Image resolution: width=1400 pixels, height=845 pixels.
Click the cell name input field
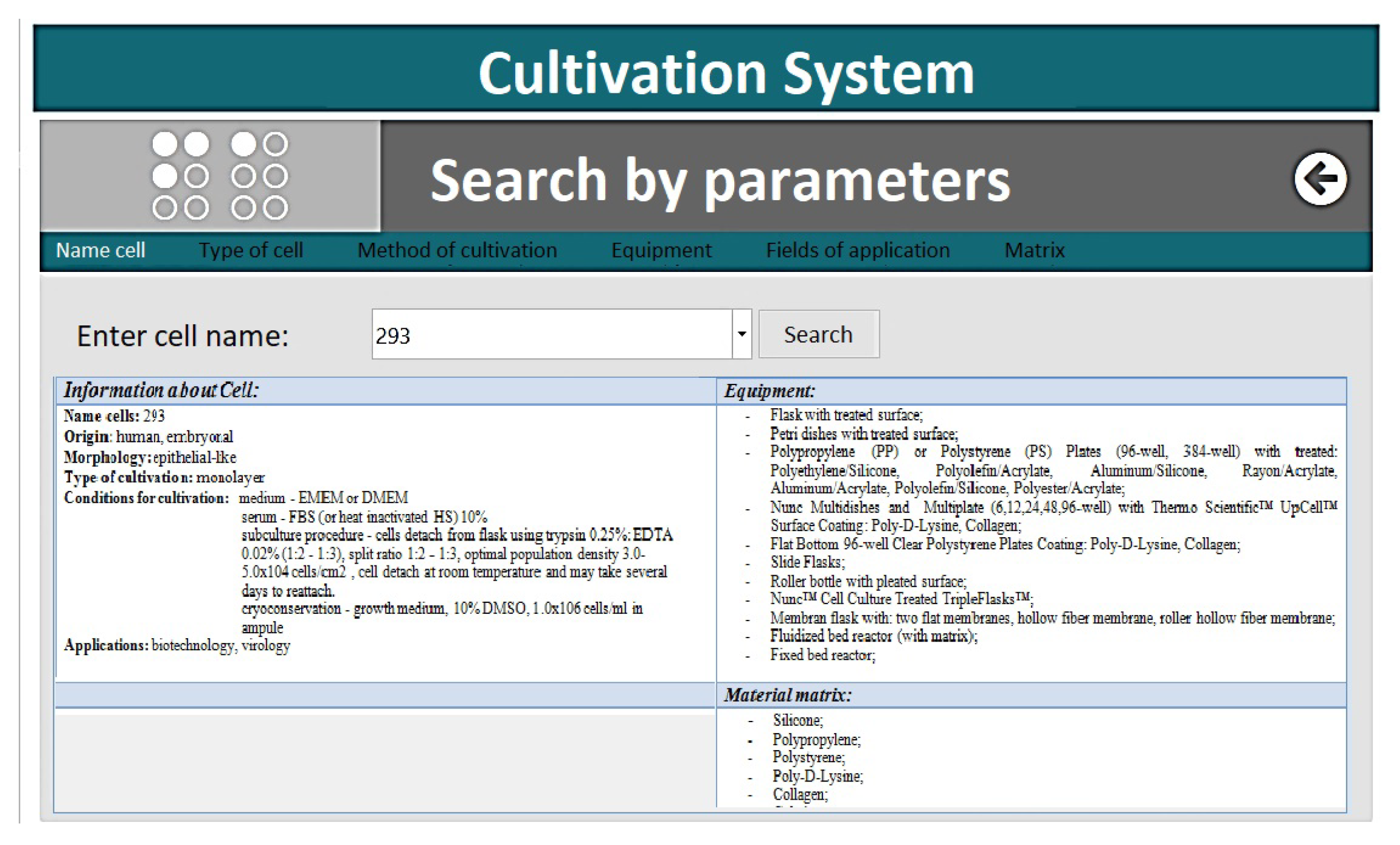coord(551,335)
